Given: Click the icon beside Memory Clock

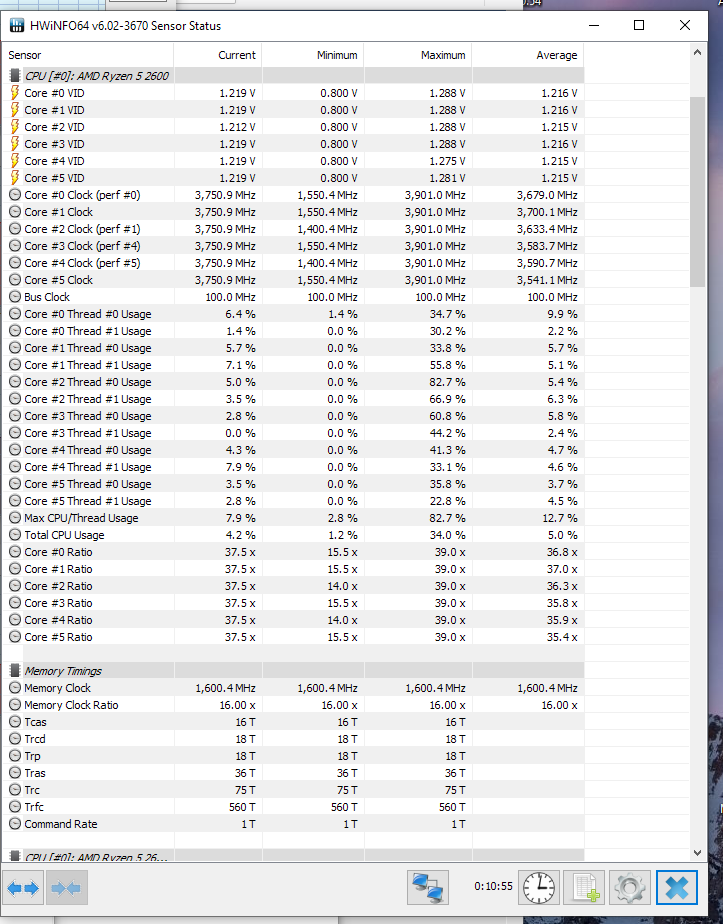Looking at the screenshot, I should point(15,688).
